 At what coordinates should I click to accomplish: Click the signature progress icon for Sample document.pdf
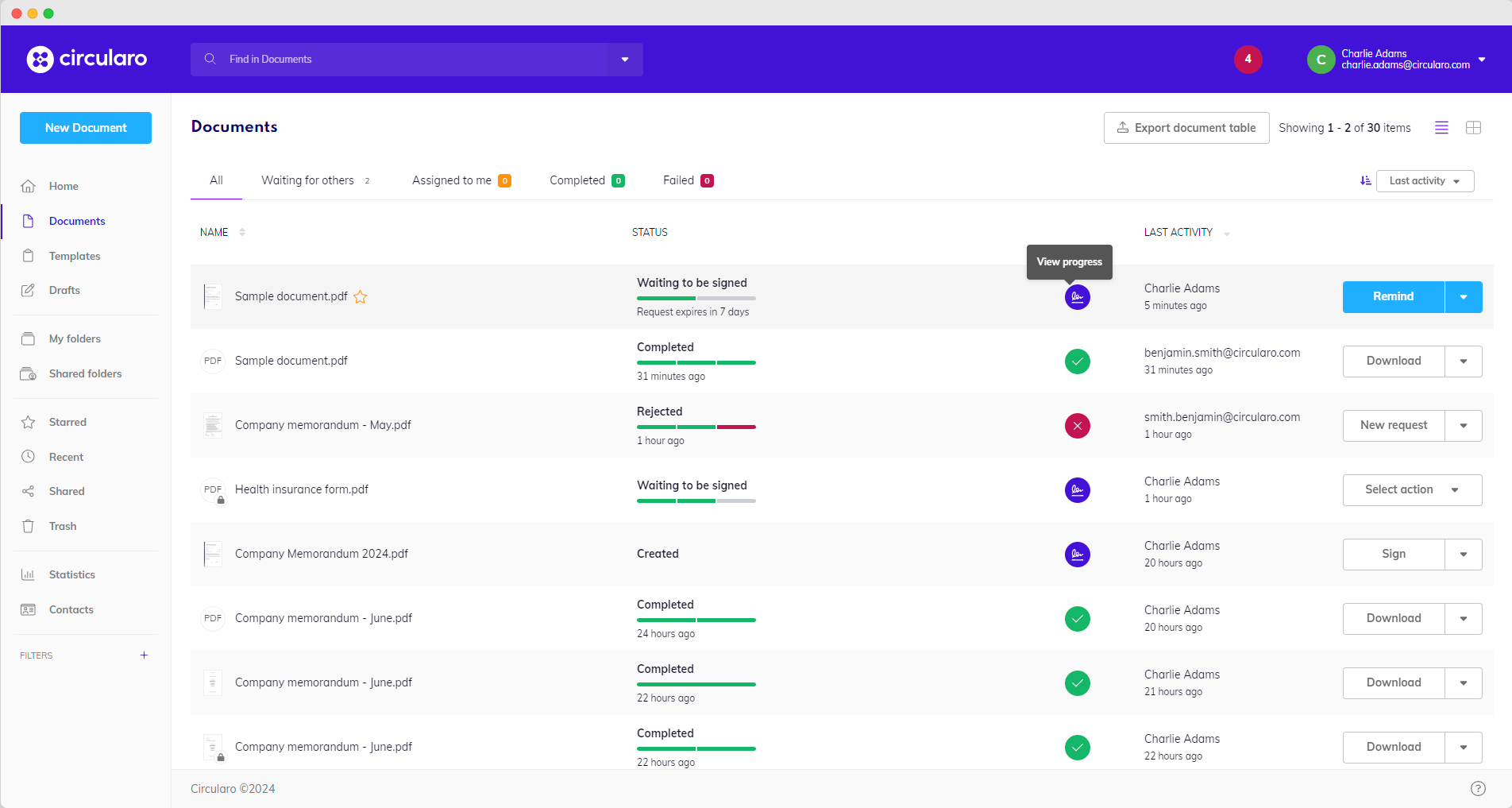pyautogui.click(x=1077, y=297)
